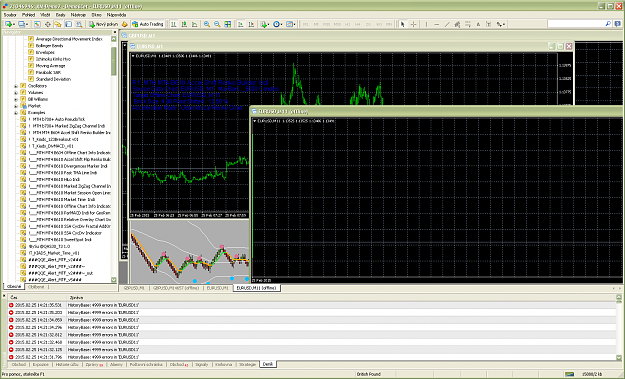This screenshot has height=379, width=625.
Task: Select Moving Average indicator in Navigator
Action: coord(50,66)
